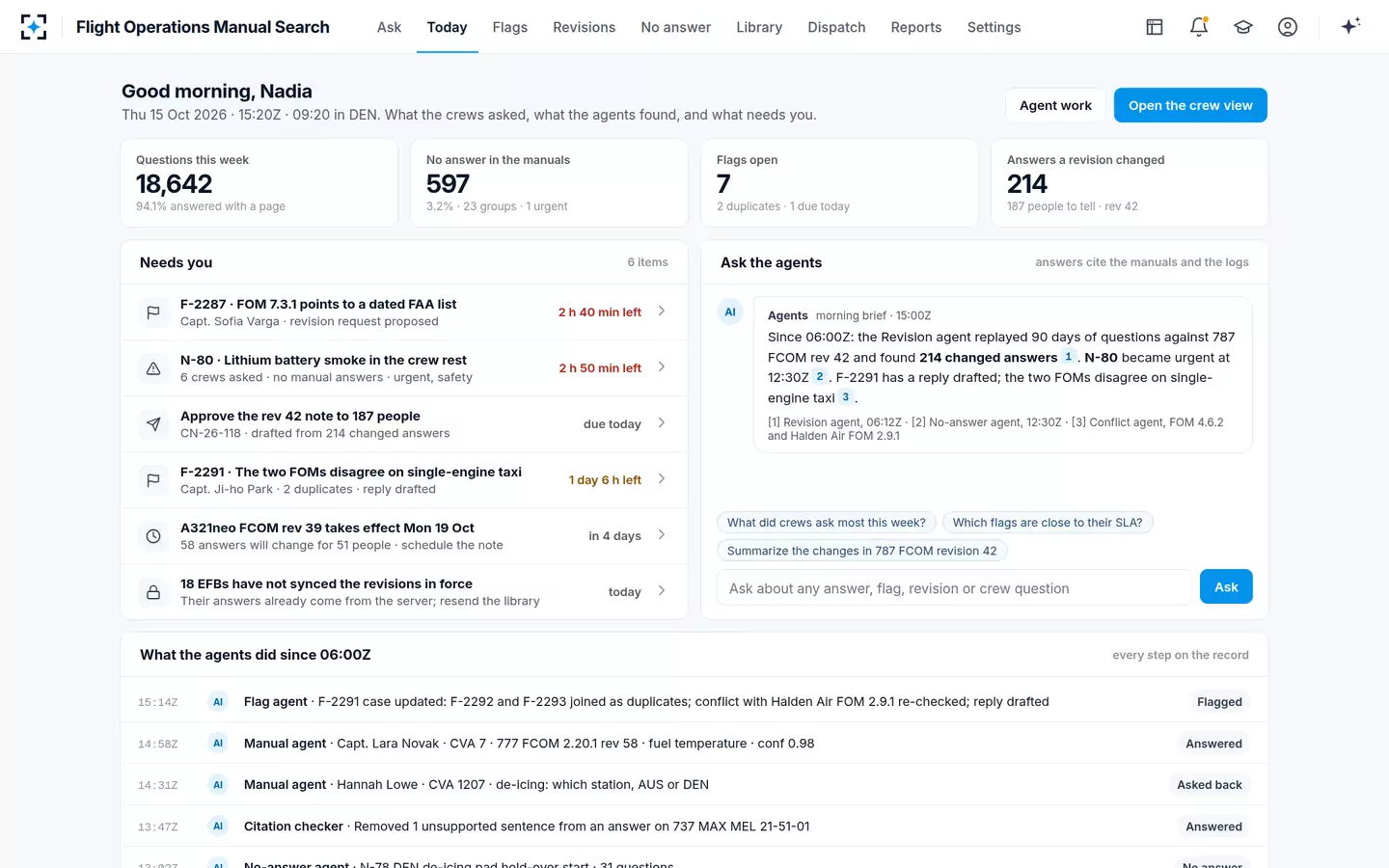Click the lock icon for 18 EFBs
Screen dimensions: 1389x868
click(153, 592)
